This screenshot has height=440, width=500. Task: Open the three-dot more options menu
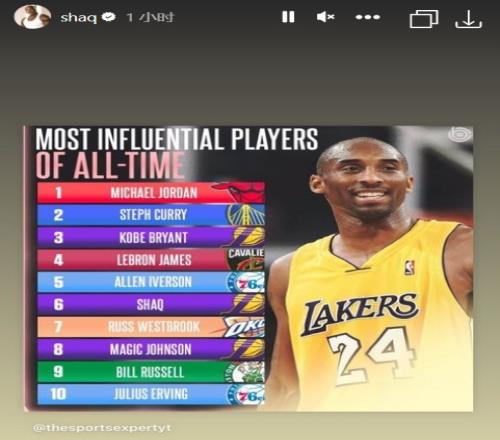367,17
